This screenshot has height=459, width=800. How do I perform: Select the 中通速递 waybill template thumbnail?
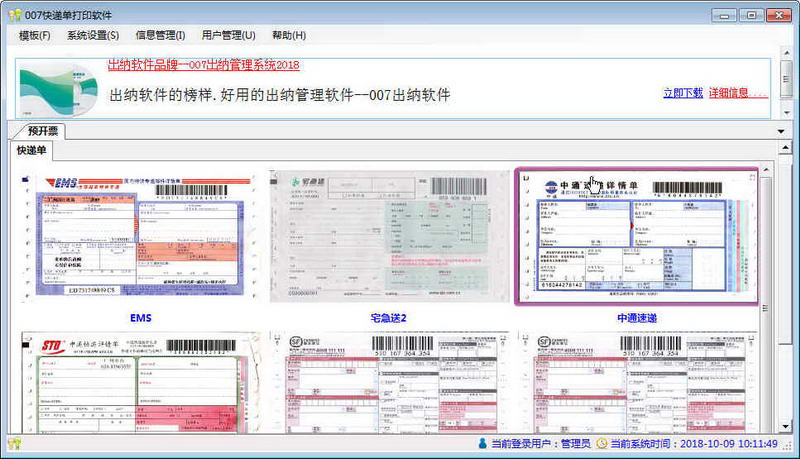point(636,236)
